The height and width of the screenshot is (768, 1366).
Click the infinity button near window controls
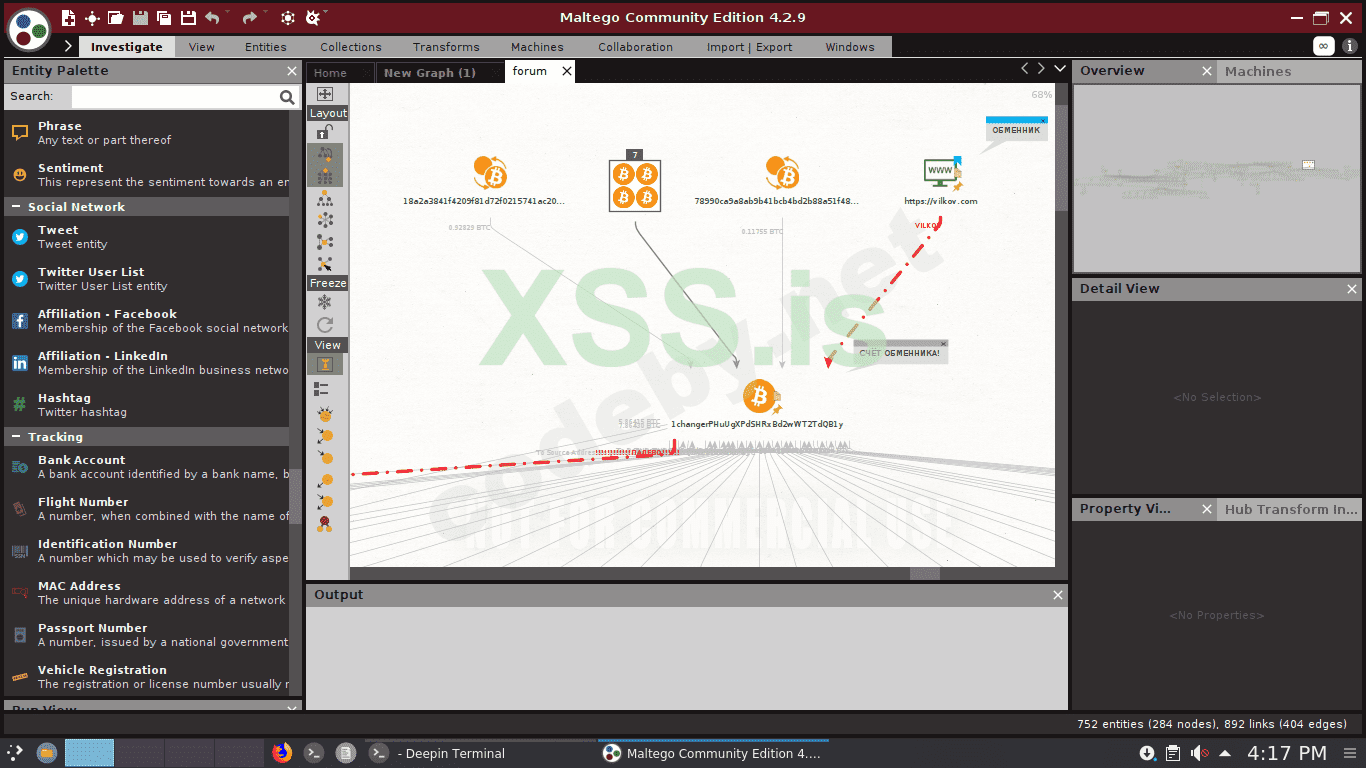coord(1323,46)
